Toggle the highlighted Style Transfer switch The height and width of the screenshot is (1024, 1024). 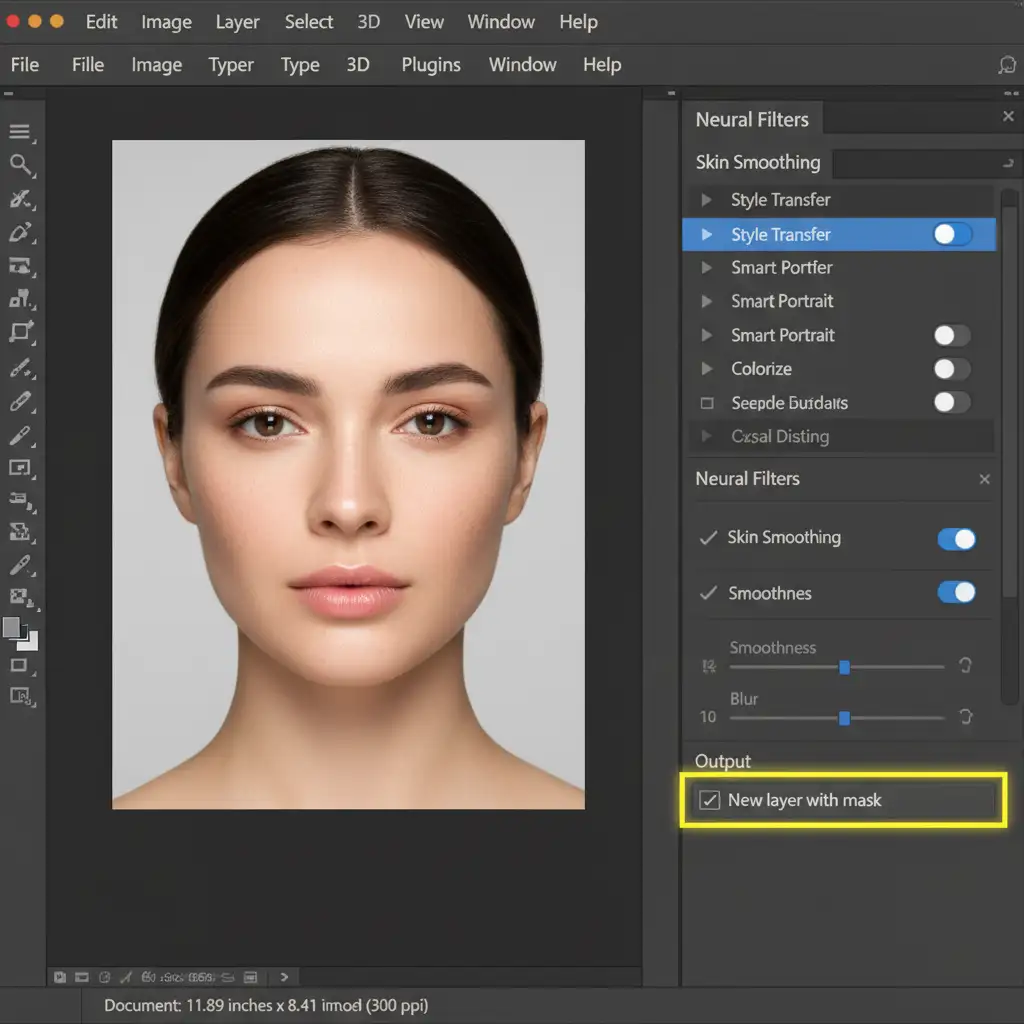(x=952, y=234)
